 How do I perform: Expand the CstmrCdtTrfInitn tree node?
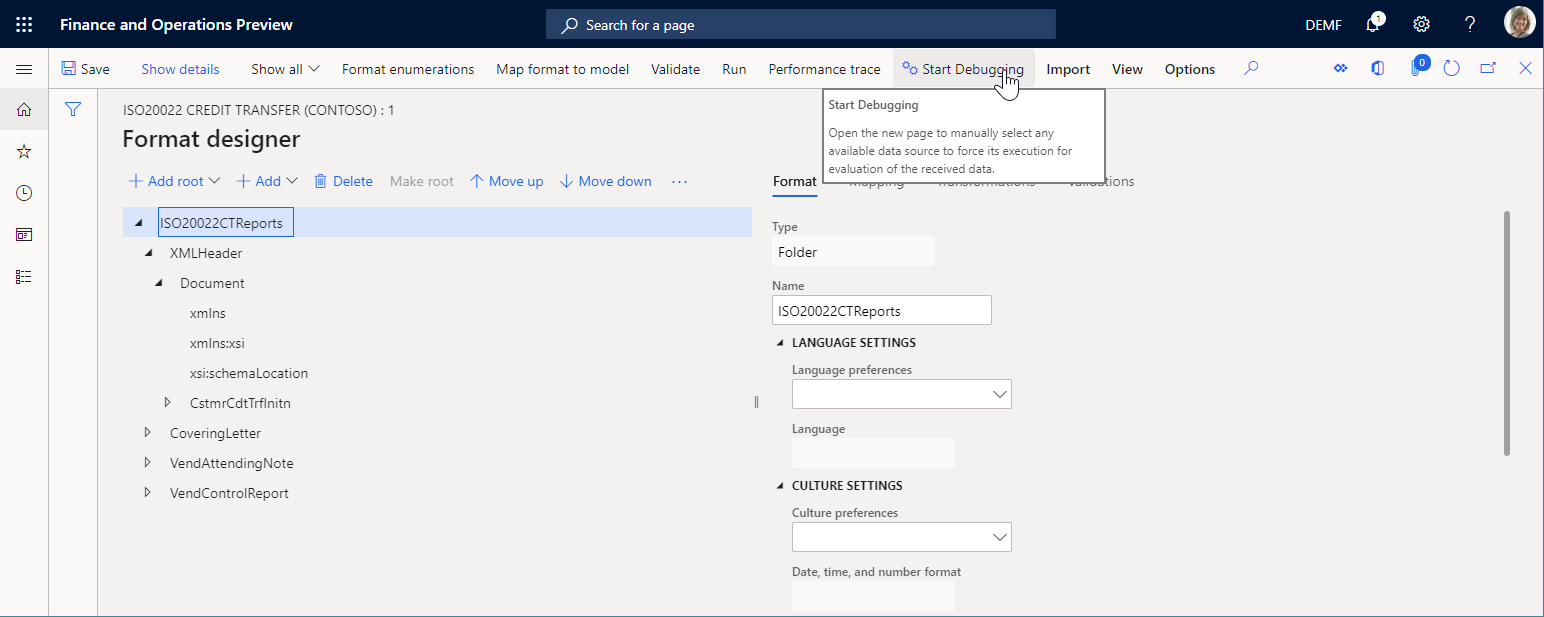click(x=167, y=403)
